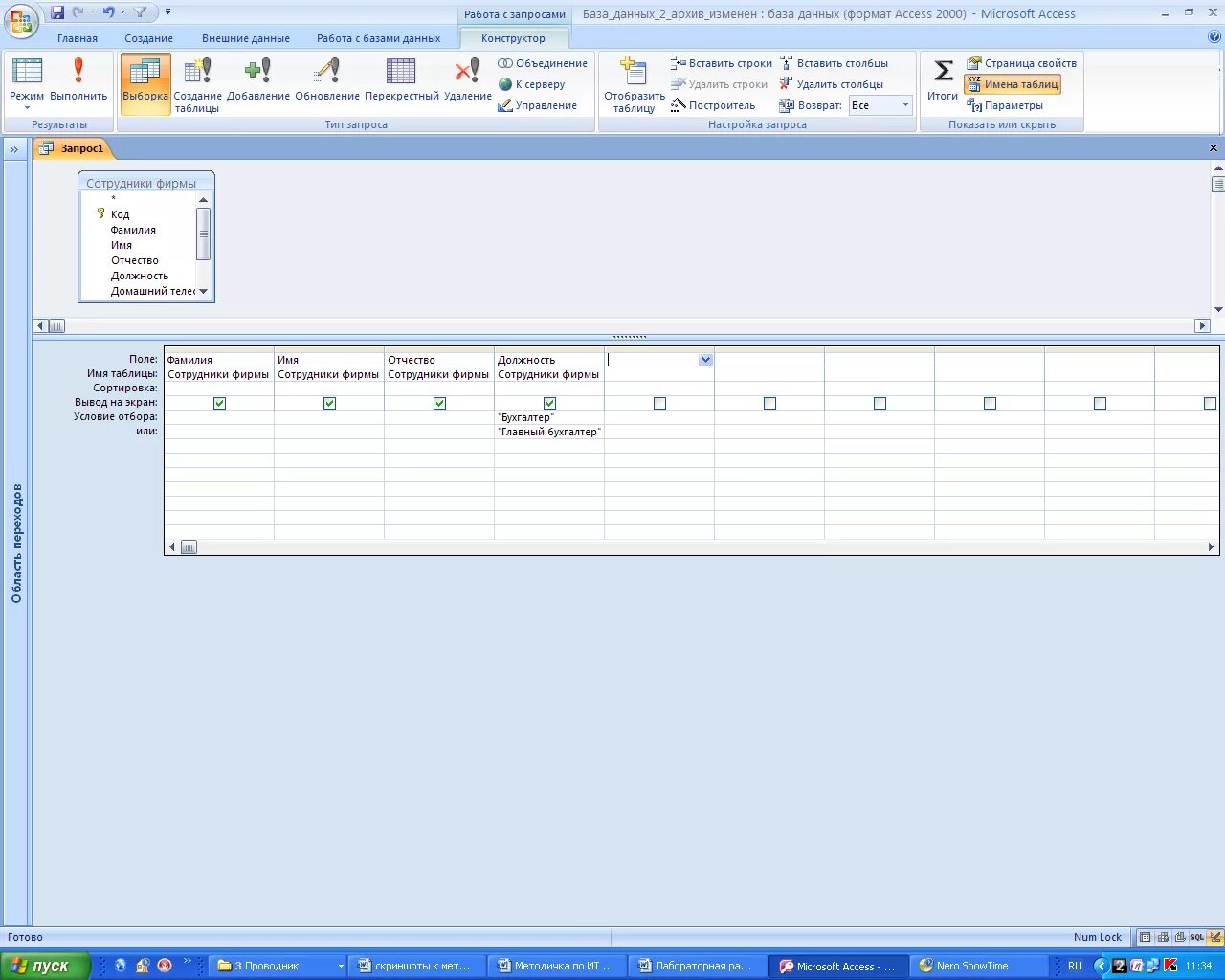Image resolution: width=1225 pixels, height=980 pixels.
Task: Switch to Nero ShowTime taskbar button
Action: coord(980,966)
